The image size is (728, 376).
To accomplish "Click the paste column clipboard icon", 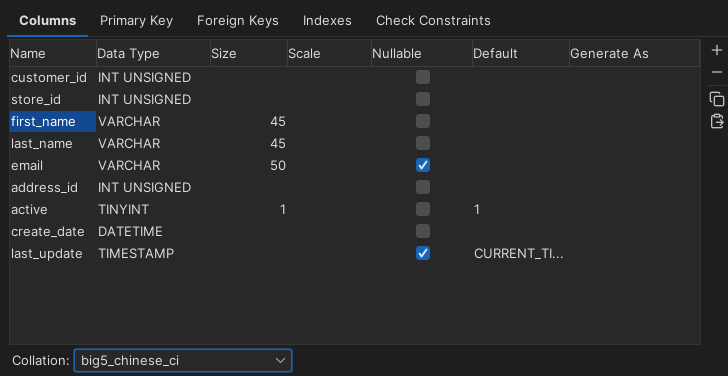I will pos(717,121).
